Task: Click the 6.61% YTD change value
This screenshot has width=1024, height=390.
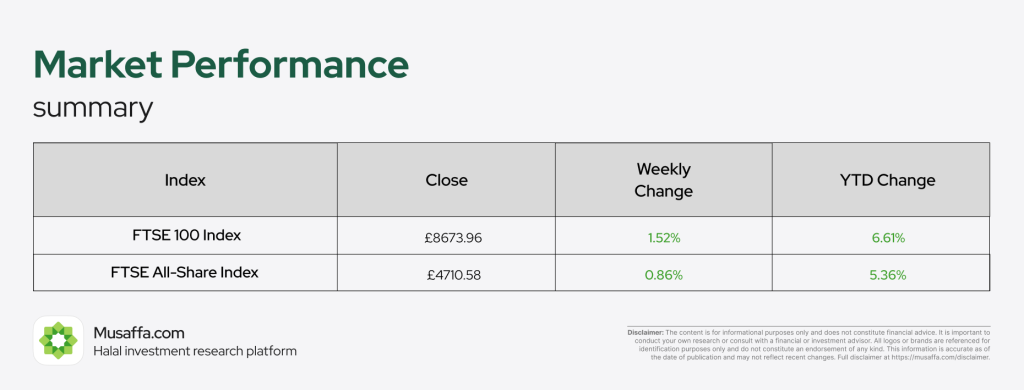Action: point(888,238)
